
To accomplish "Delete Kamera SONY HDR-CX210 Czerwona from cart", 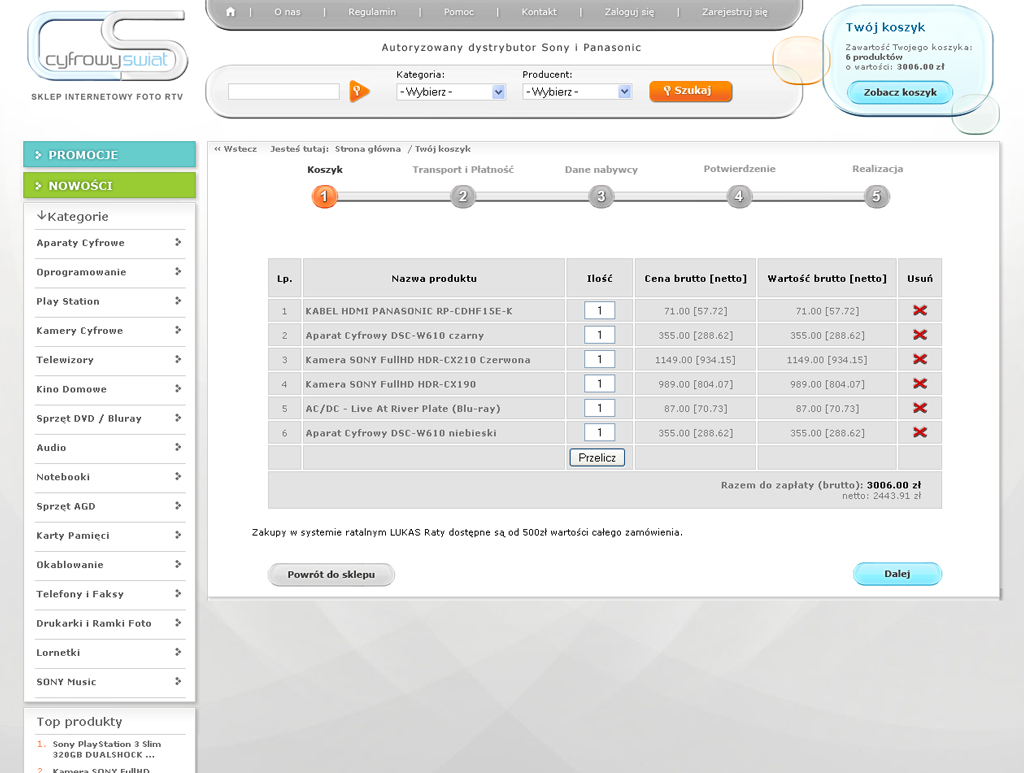I will 919,359.
